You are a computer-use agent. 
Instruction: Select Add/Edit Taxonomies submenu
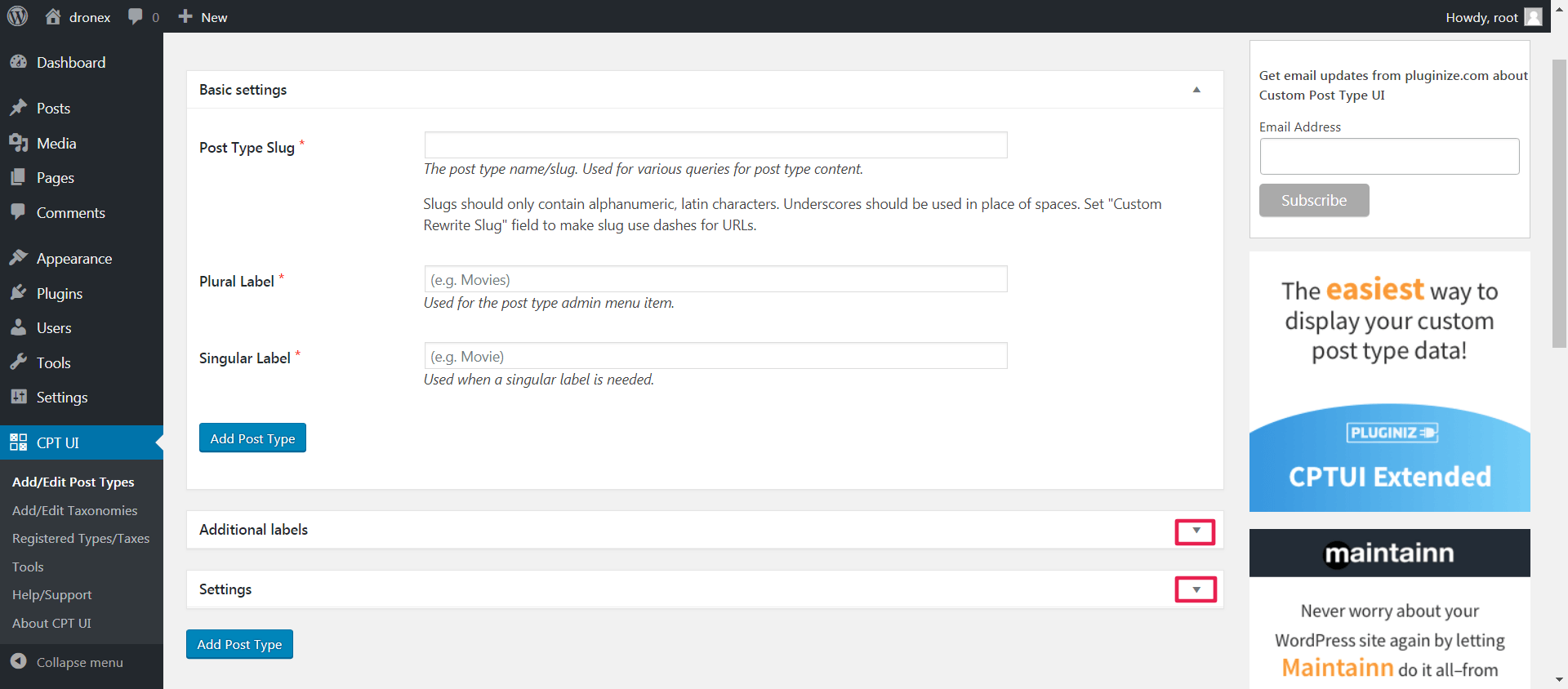[x=75, y=510]
